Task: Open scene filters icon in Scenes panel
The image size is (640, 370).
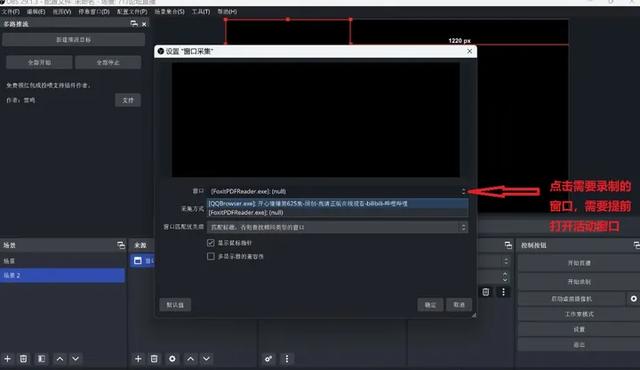Action: coord(41,359)
